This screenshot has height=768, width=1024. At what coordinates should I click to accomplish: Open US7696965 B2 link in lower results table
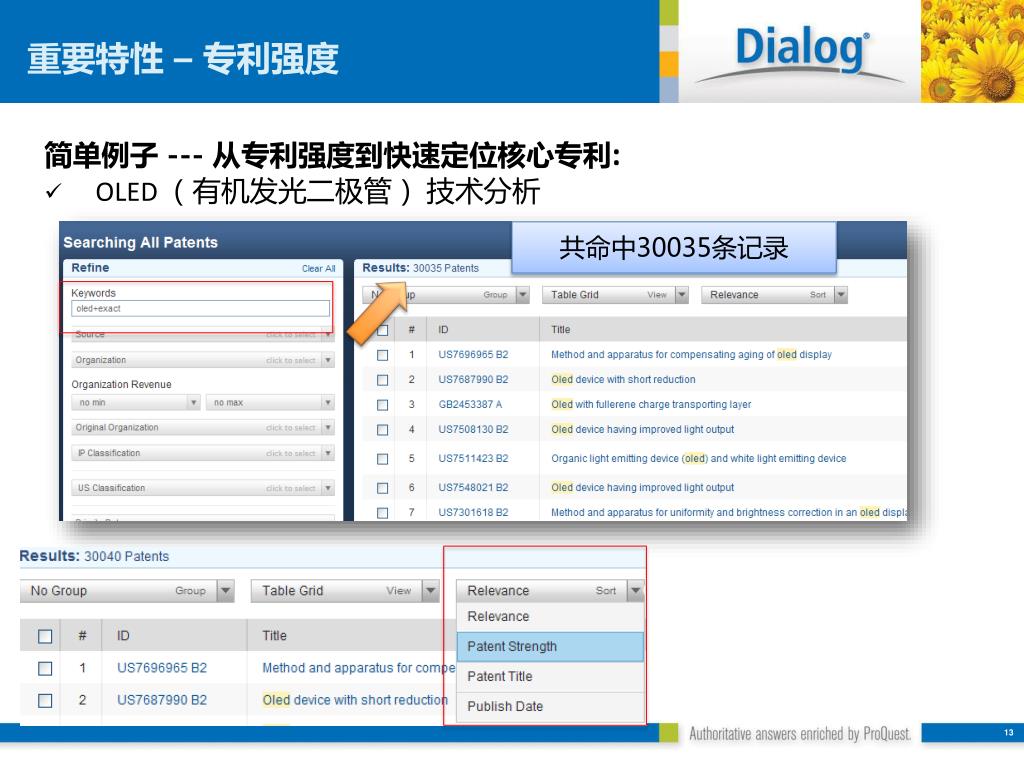point(162,668)
